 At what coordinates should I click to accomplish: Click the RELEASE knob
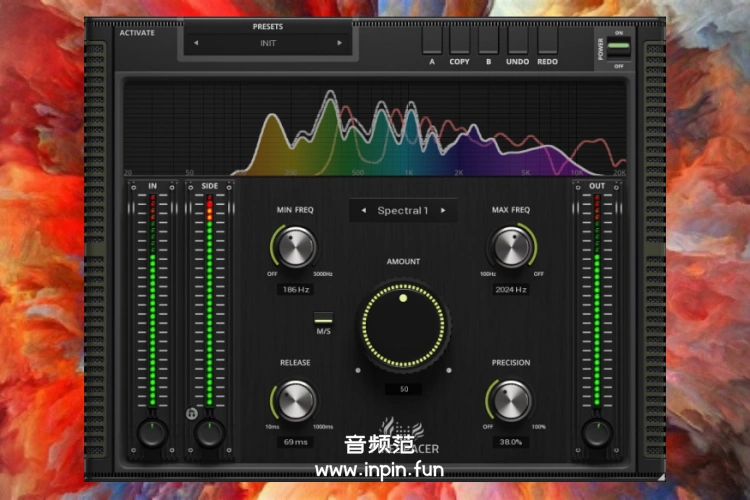tap(296, 400)
